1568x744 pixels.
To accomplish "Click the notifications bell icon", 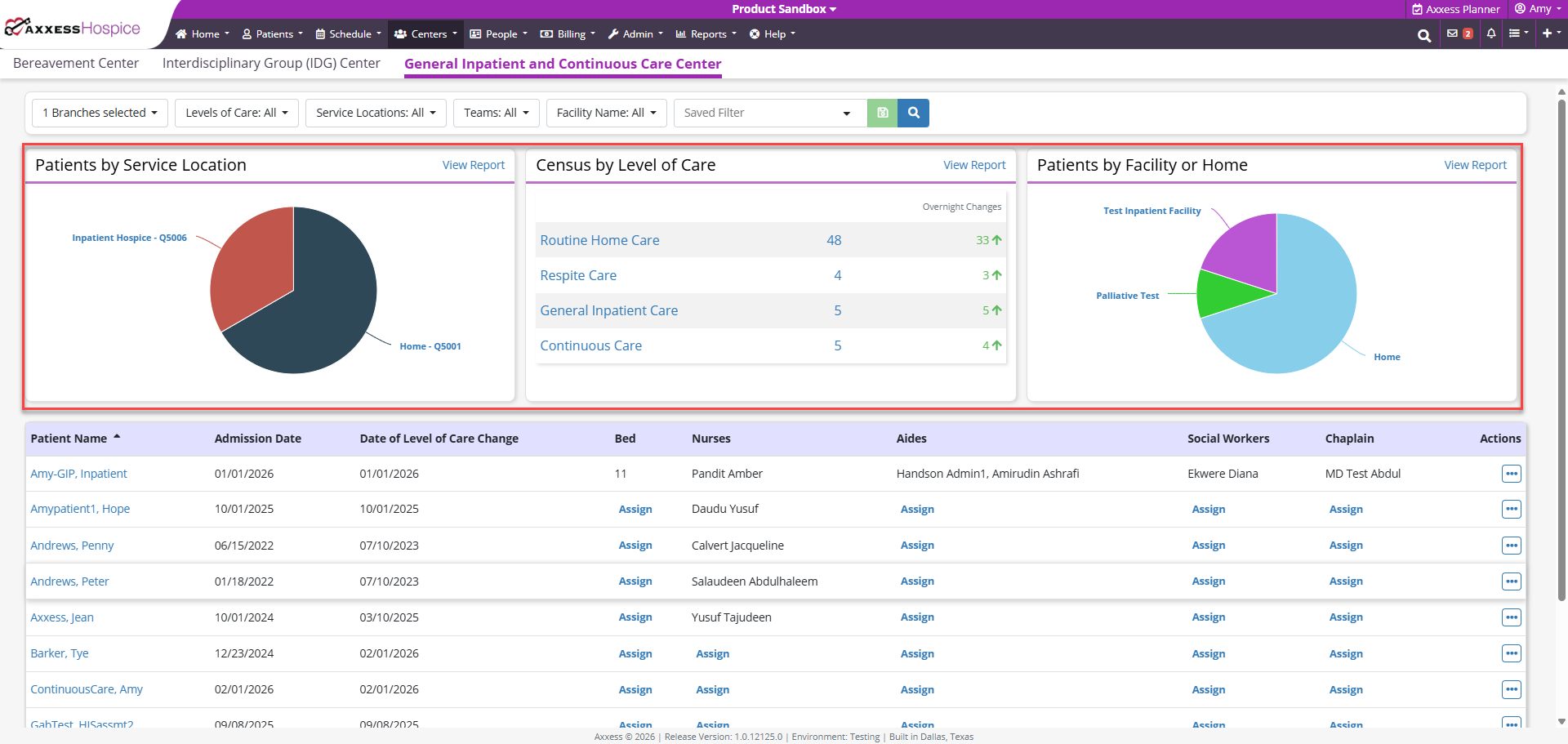I will 1491,33.
